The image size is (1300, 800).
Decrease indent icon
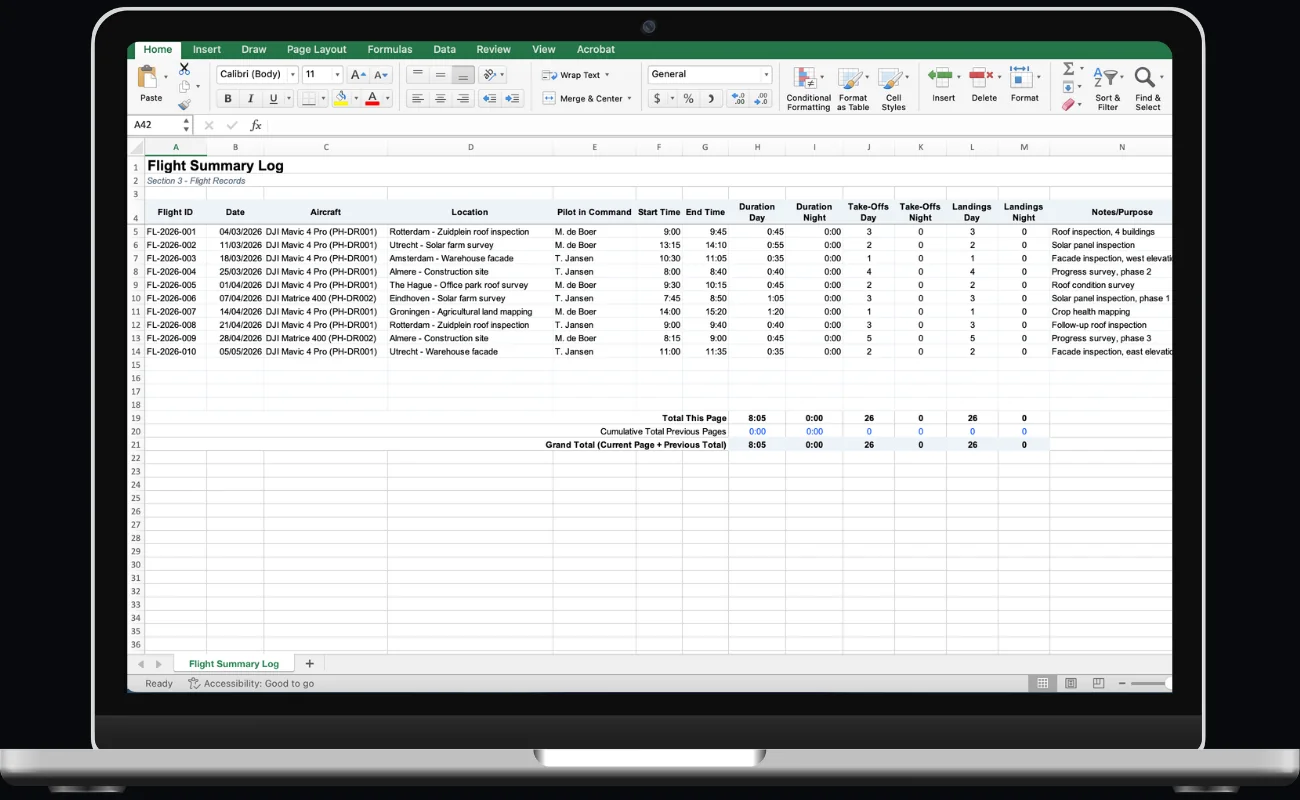(490, 99)
